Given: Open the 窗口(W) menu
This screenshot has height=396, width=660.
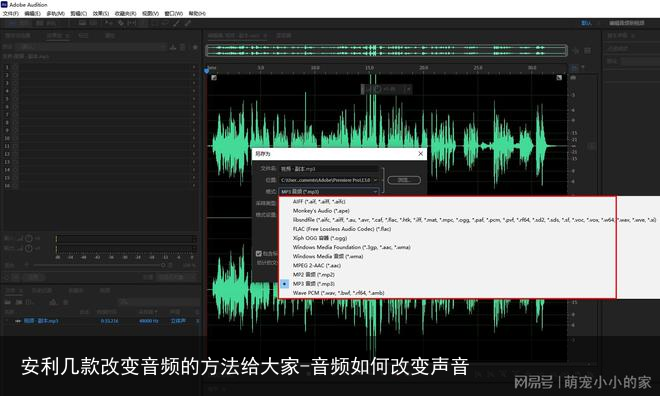Looking at the screenshot, I should tap(174, 13).
